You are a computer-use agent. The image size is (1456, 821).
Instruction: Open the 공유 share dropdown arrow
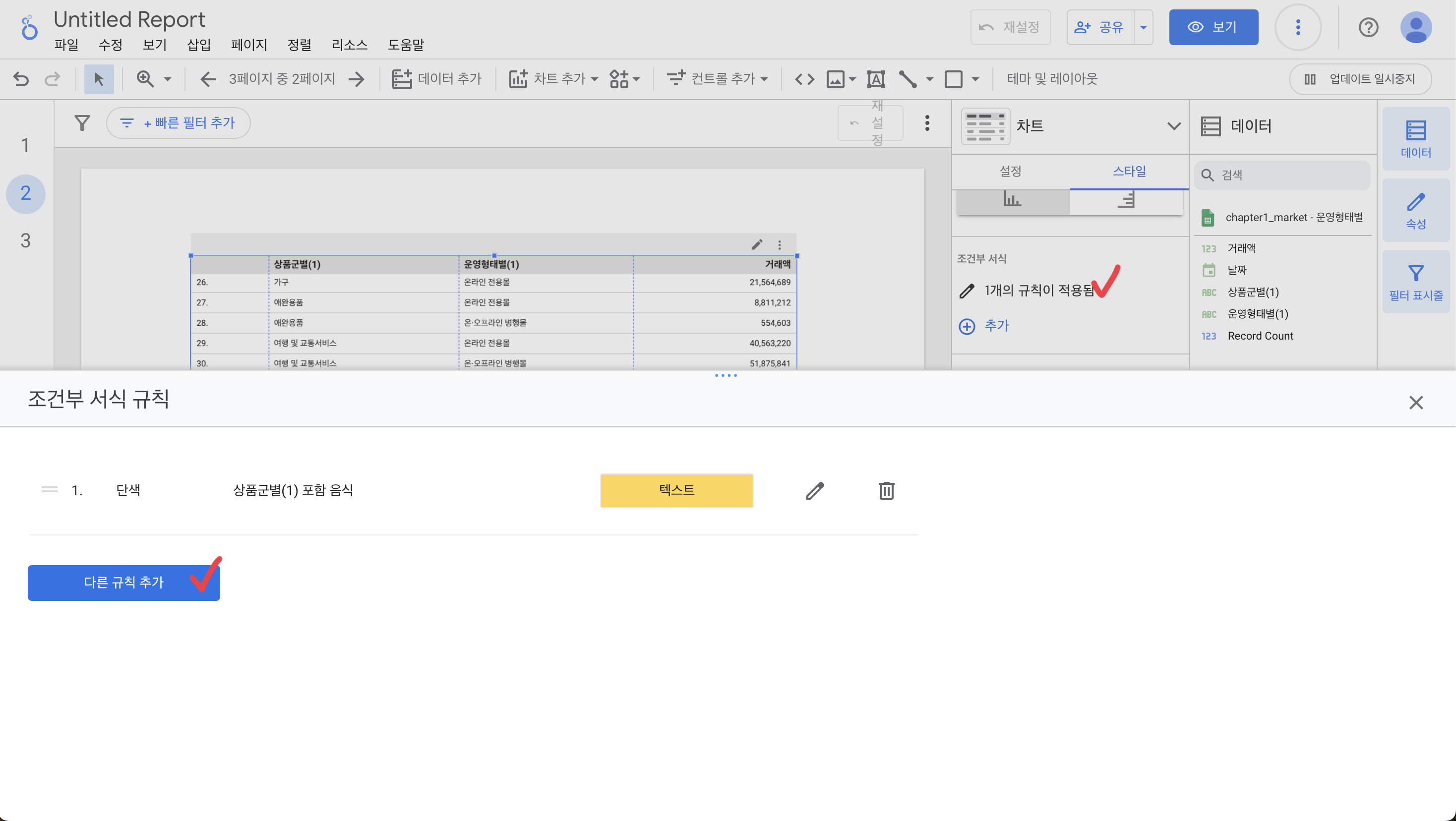[x=1143, y=27]
